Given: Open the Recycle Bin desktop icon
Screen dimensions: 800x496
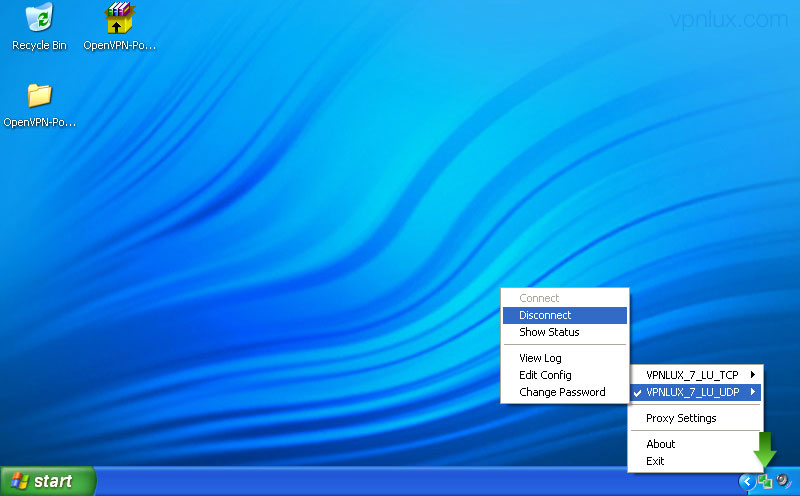Looking at the screenshot, I should (x=39, y=27).
